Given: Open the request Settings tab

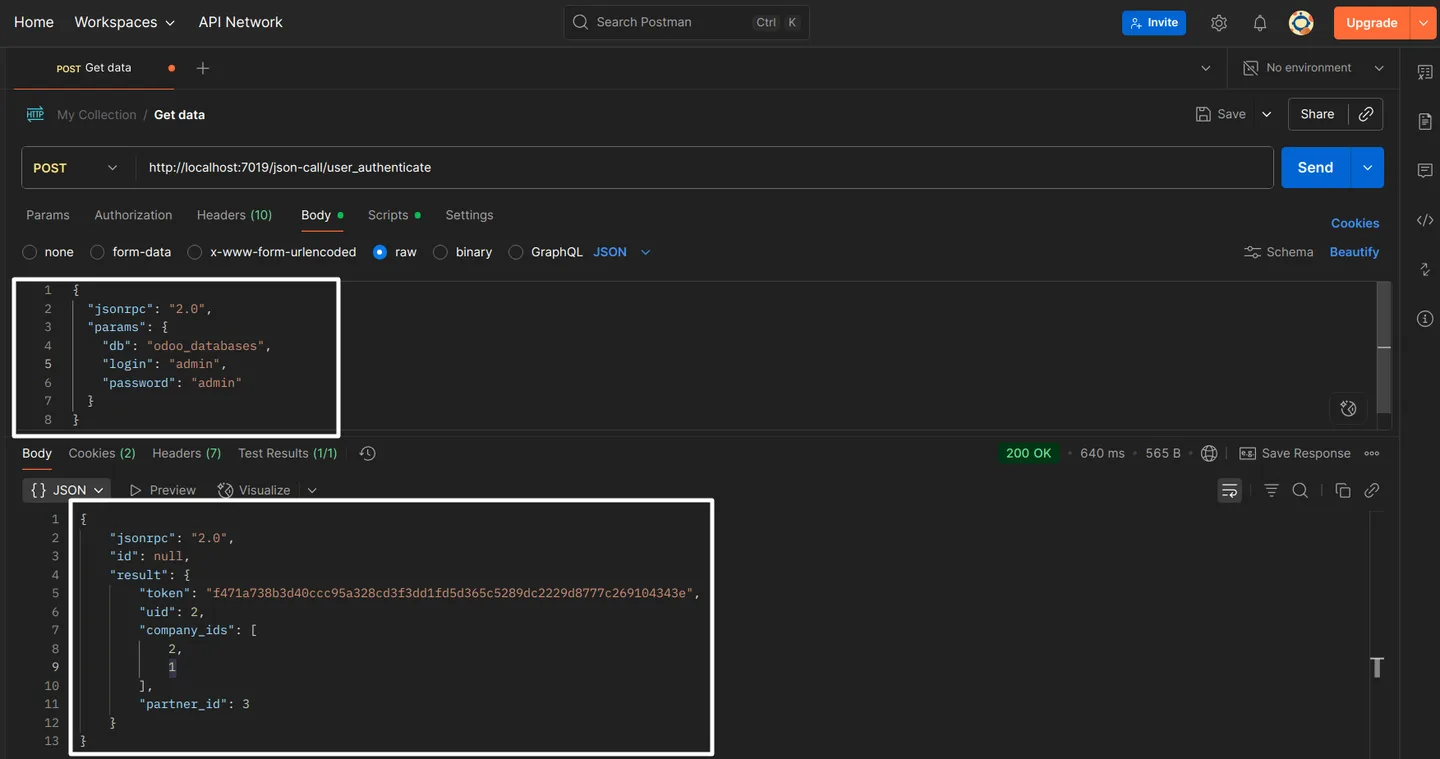Looking at the screenshot, I should 469,215.
